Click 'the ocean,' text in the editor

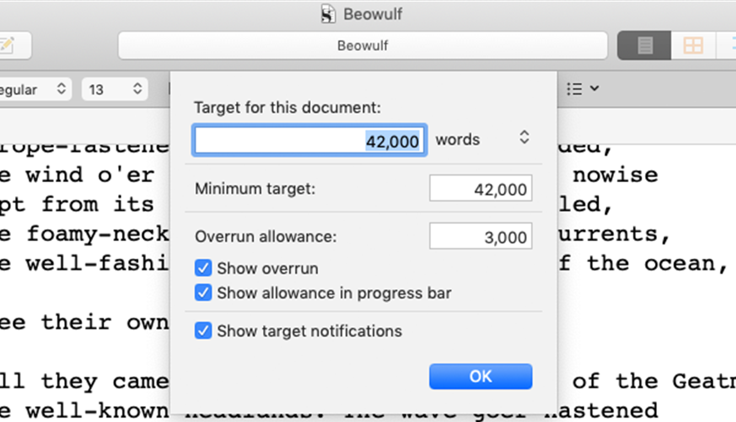tap(658, 263)
